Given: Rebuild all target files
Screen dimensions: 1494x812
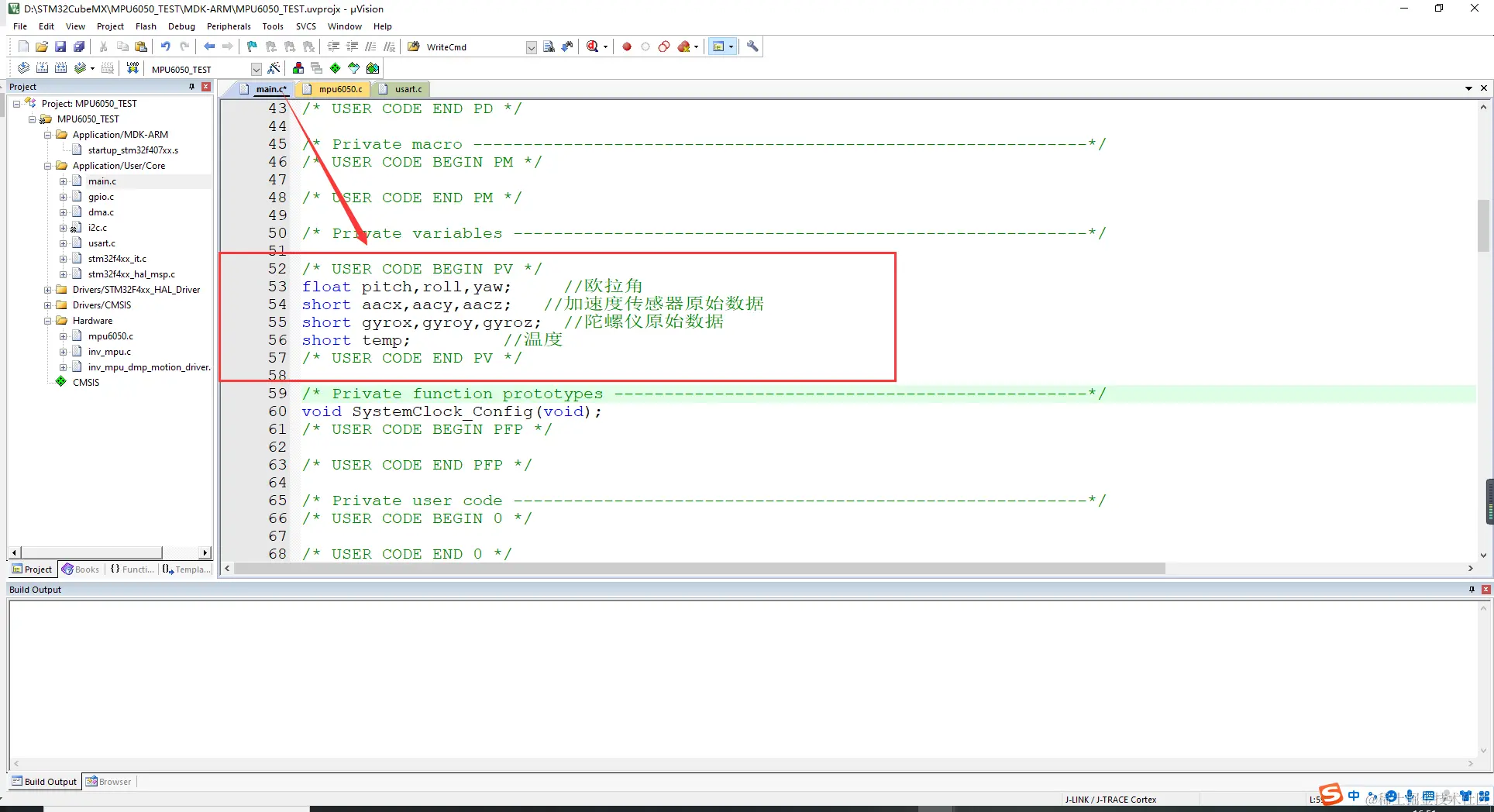Looking at the screenshot, I should (x=60, y=68).
